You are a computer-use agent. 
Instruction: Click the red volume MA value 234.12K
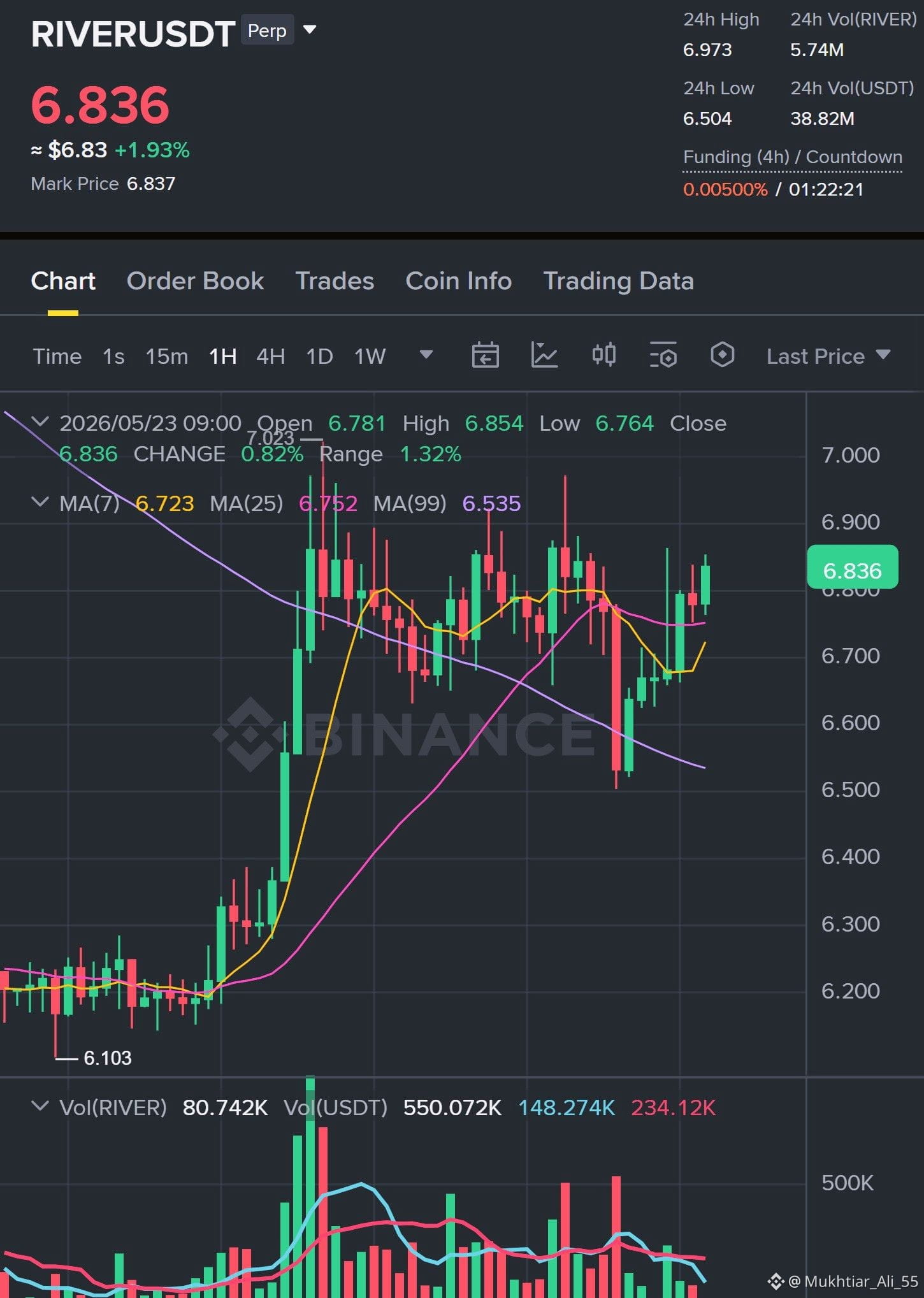tap(674, 1107)
